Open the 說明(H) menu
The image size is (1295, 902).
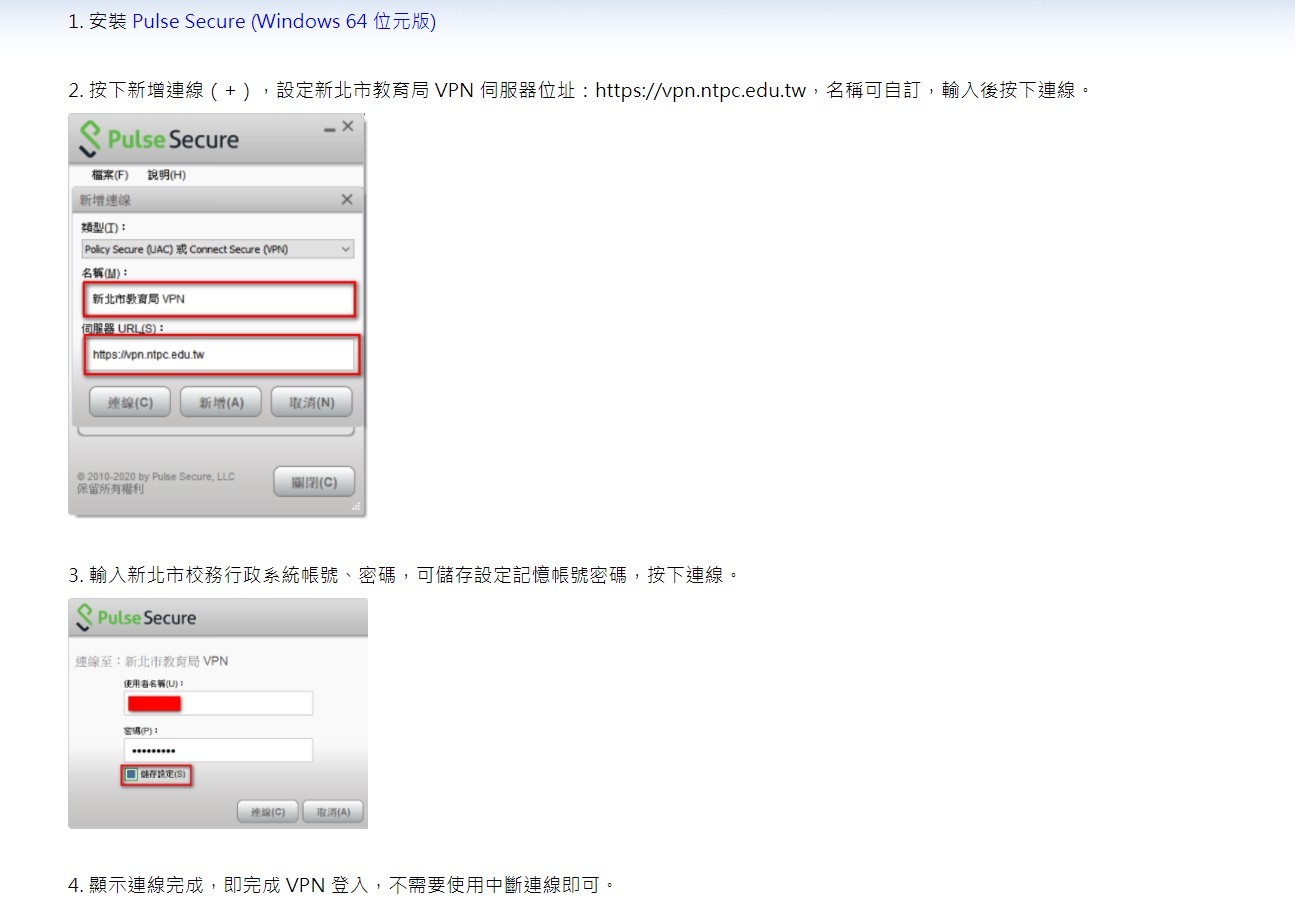pyautogui.click(x=167, y=175)
